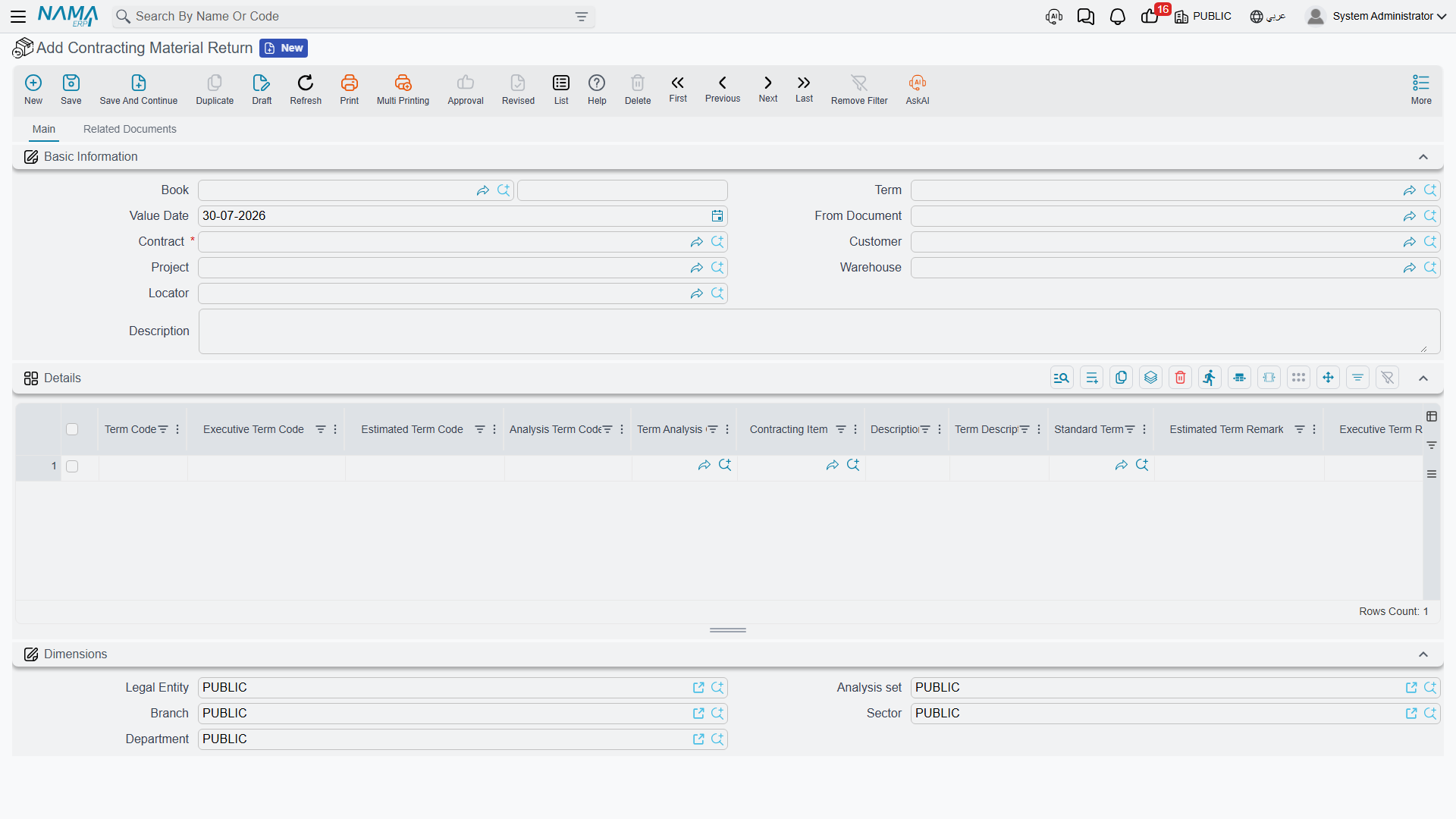Click the copy rows icon in Details
This screenshot has width=1456, height=819.
(x=1121, y=378)
